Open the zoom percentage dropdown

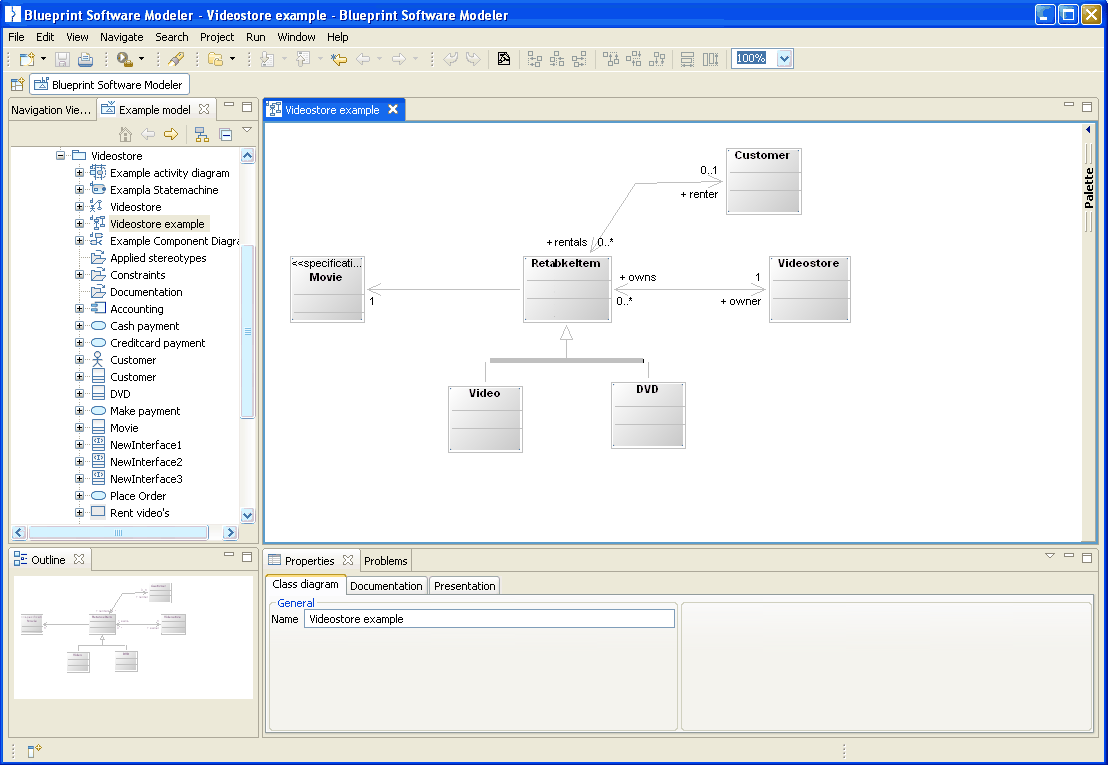point(784,59)
